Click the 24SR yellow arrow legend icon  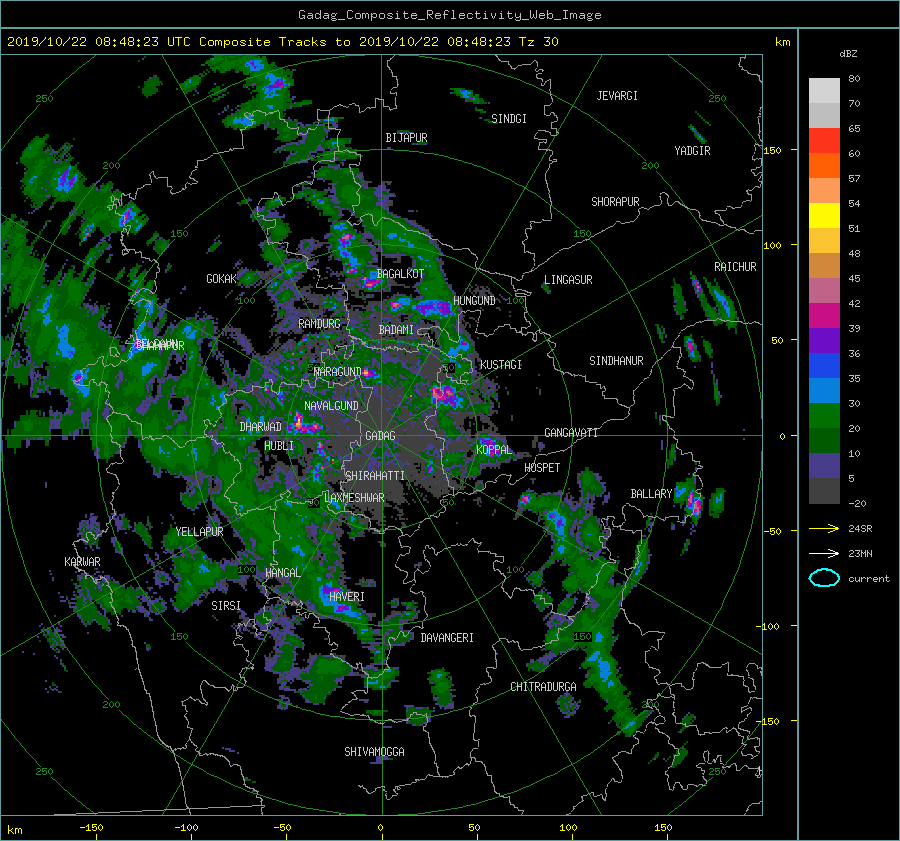tap(824, 528)
